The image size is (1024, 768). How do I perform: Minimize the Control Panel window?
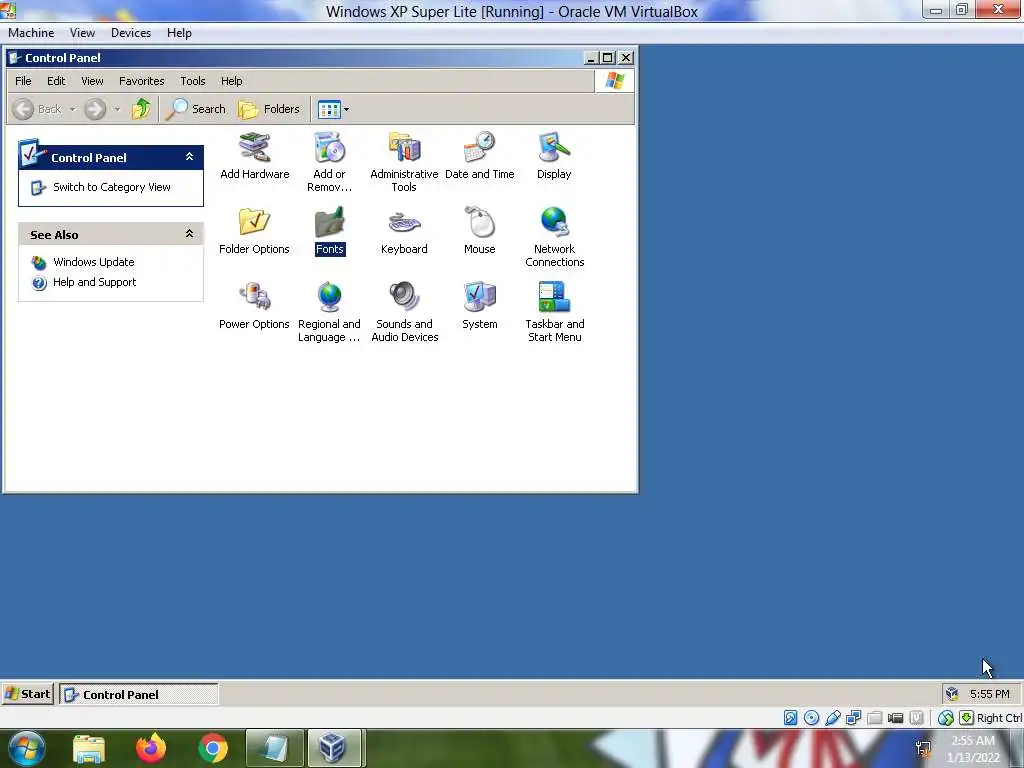591,57
